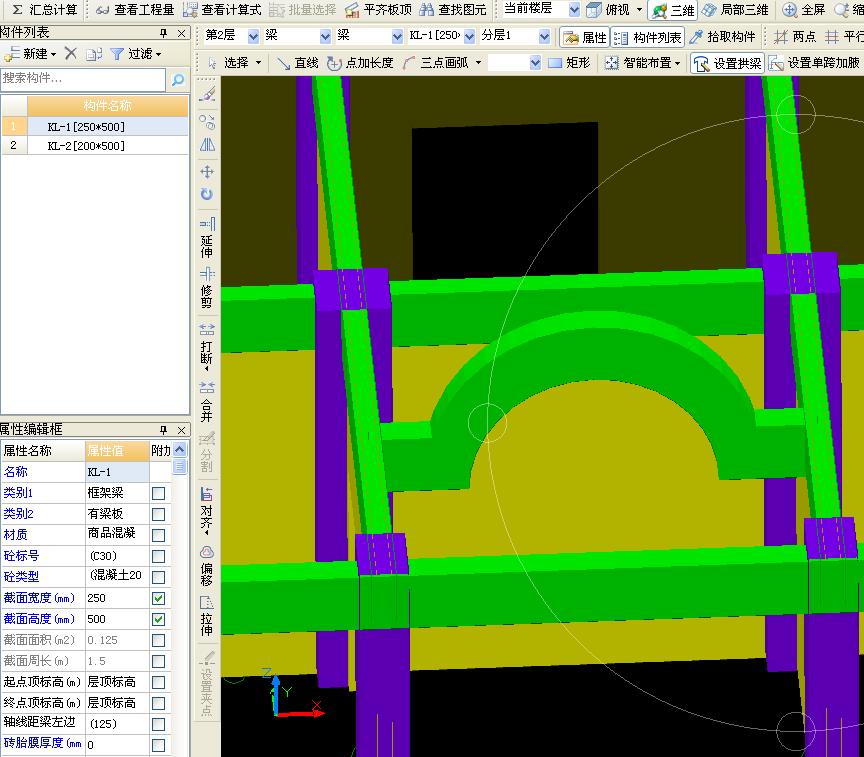Select the 偏移 (Offset) tool
The image size is (864, 757).
pos(207,565)
